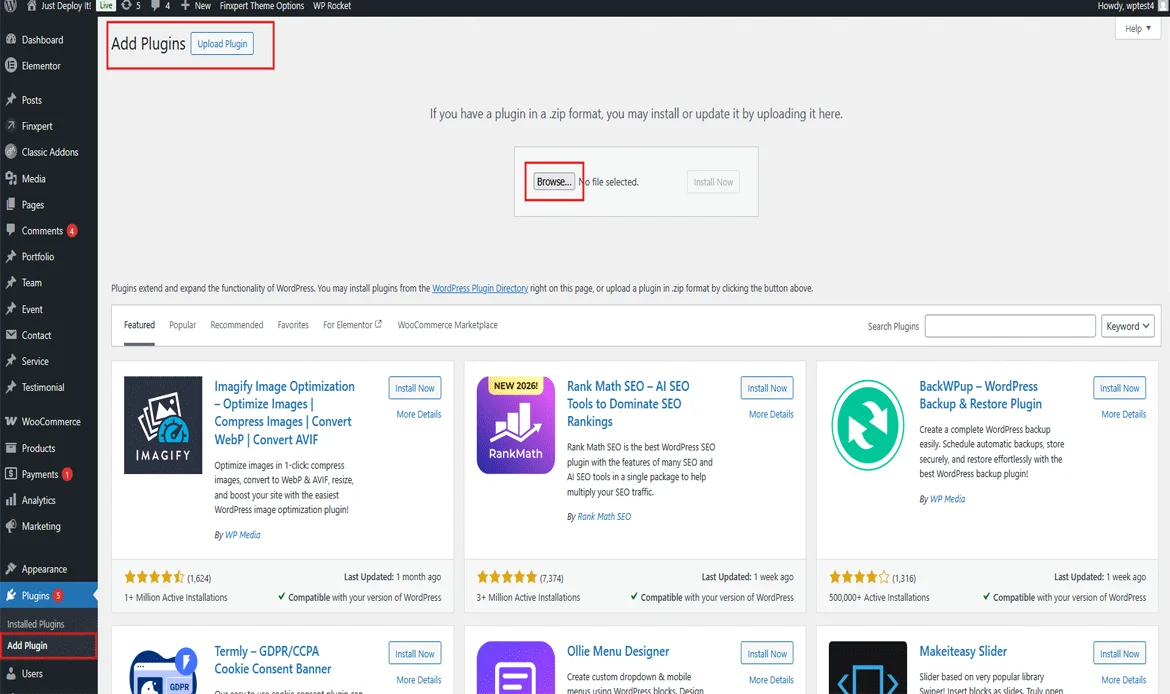Open the Ollie Menu Designer title link
This screenshot has width=1170, height=694.
coord(618,651)
